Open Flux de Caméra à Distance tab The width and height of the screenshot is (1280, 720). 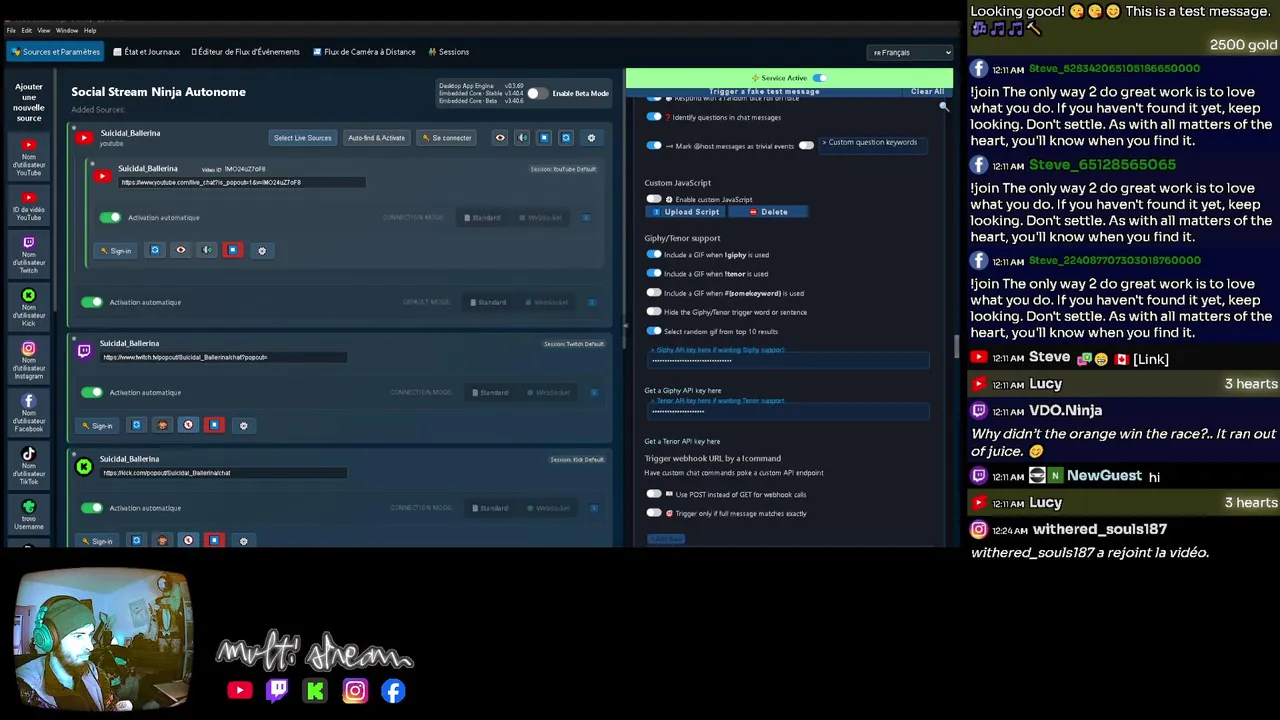point(364,52)
